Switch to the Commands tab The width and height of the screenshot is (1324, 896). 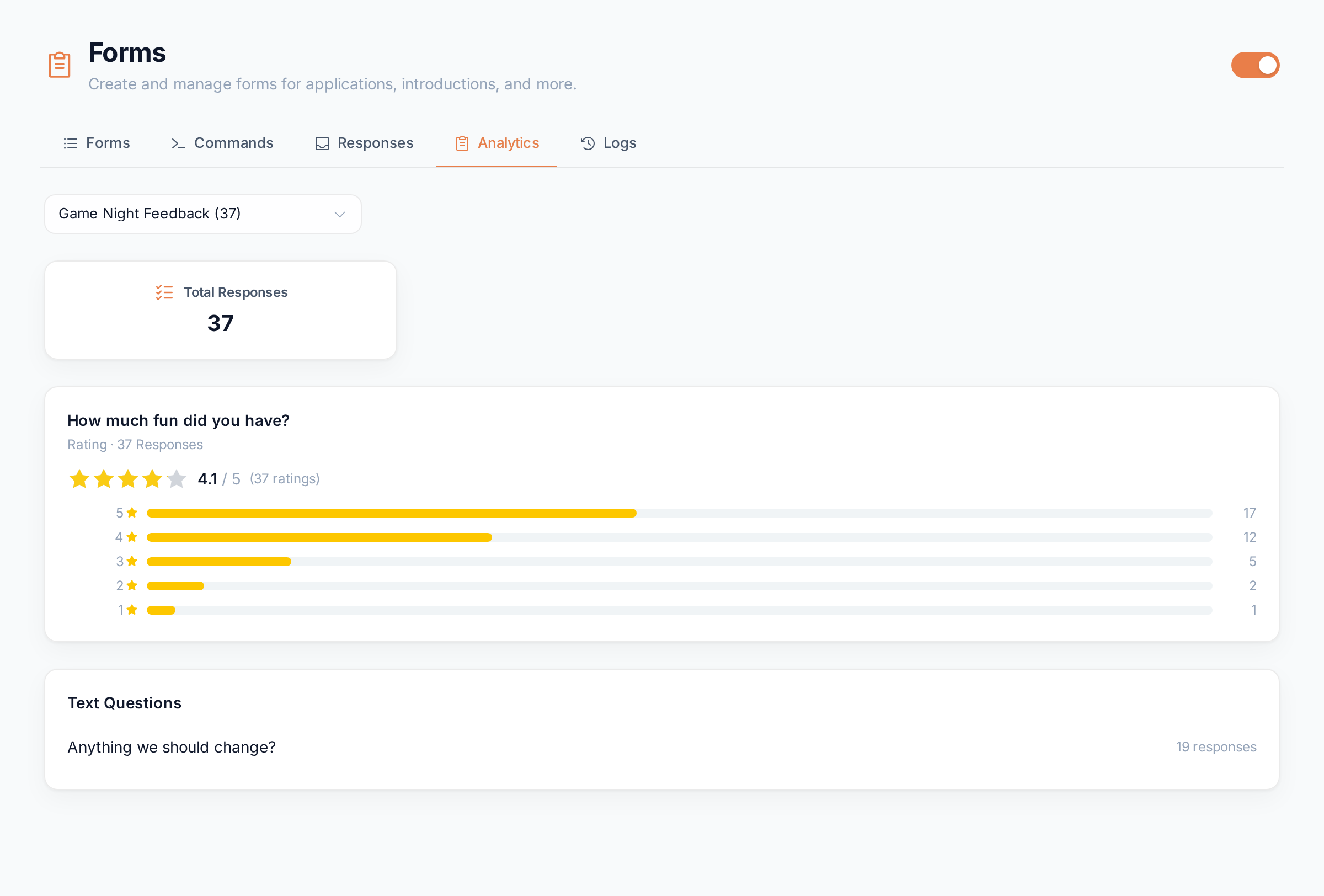click(222, 143)
